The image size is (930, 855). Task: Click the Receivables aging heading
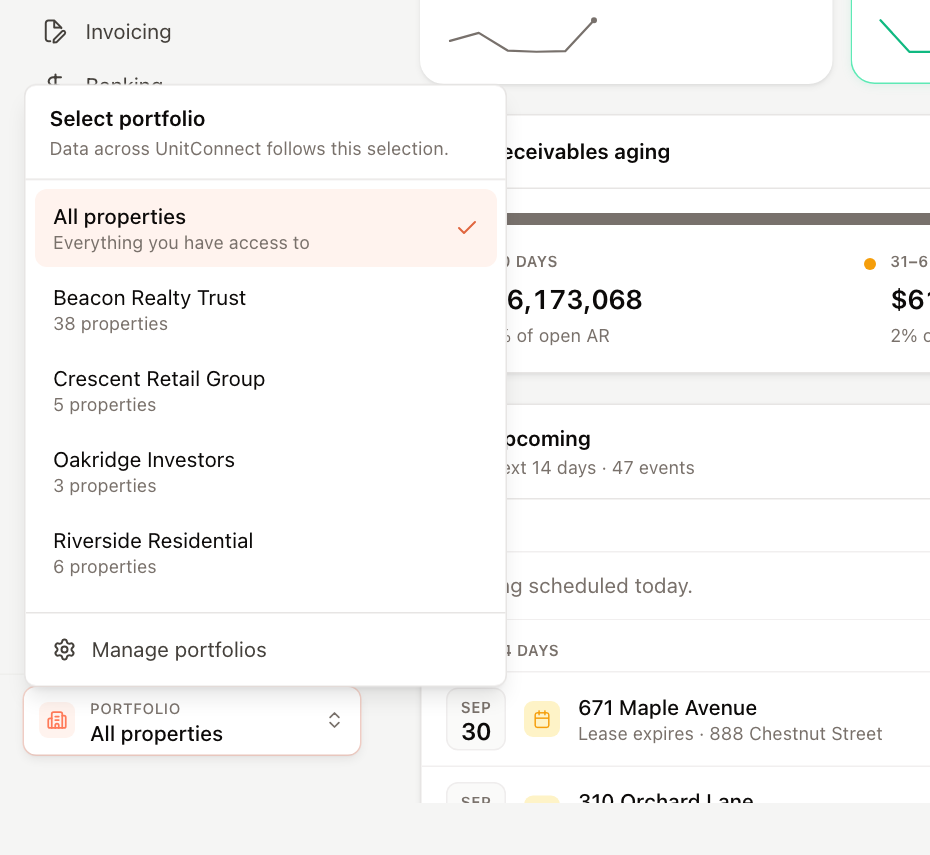(588, 152)
